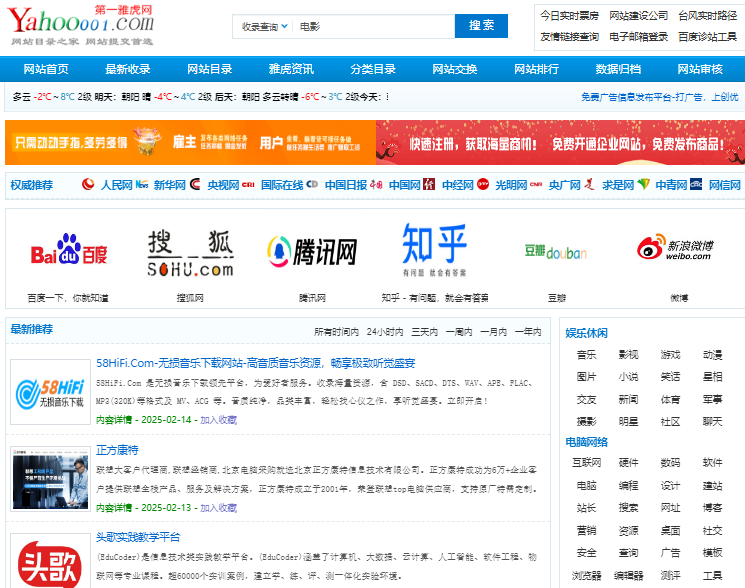Image resolution: width=745 pixels, height=588 pixels.
Task: Open the 豆瓣 douban logo
Action: click(x=555, y=252)
